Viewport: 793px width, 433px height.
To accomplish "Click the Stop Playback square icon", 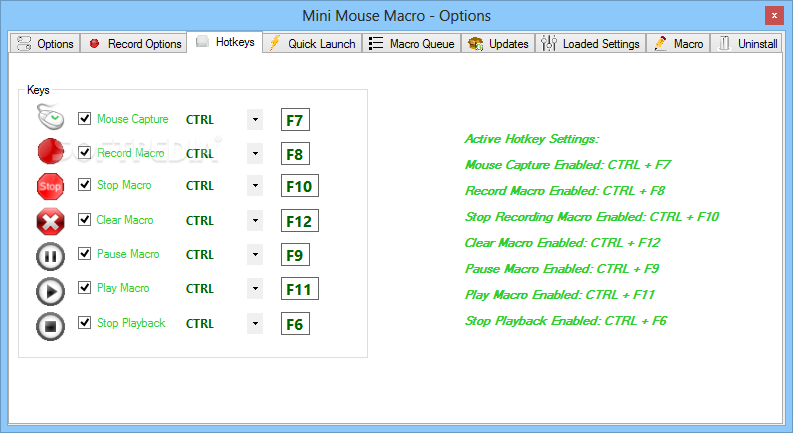I will (51, 326).
